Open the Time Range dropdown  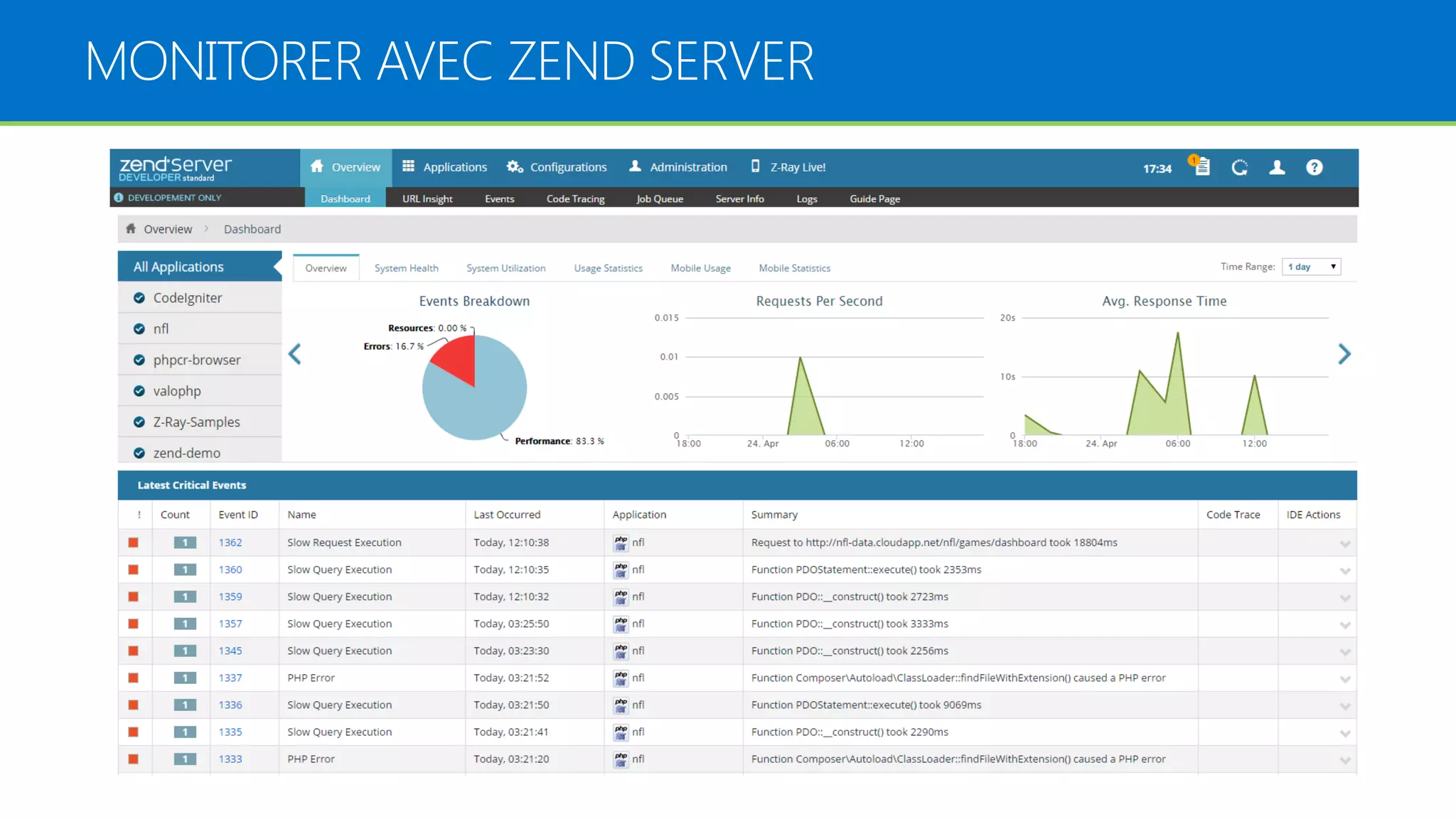tap(1311, 267)
